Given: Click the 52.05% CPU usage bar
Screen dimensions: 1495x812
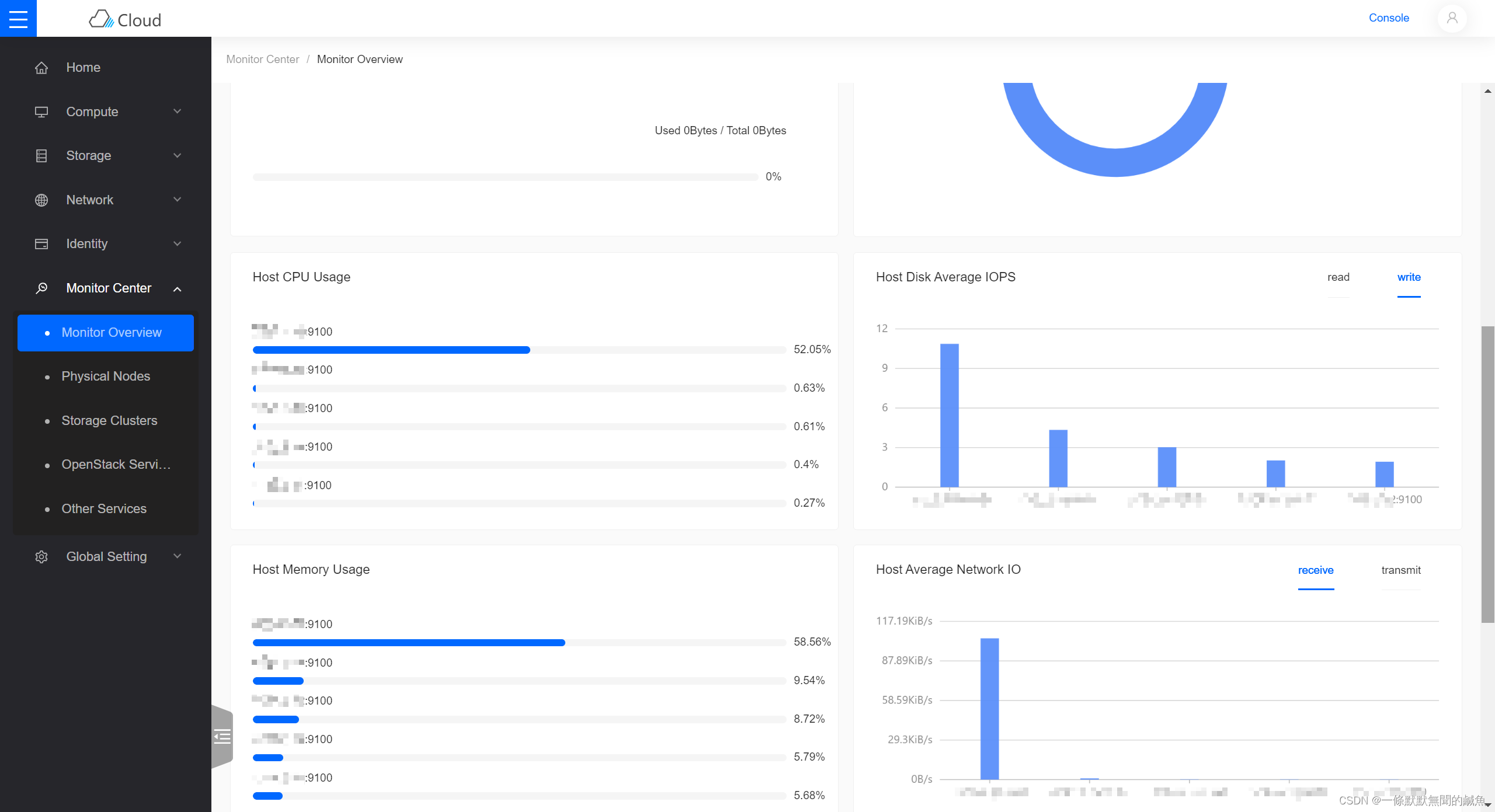Looking at the screenshot, I should [x=520, y=350].
